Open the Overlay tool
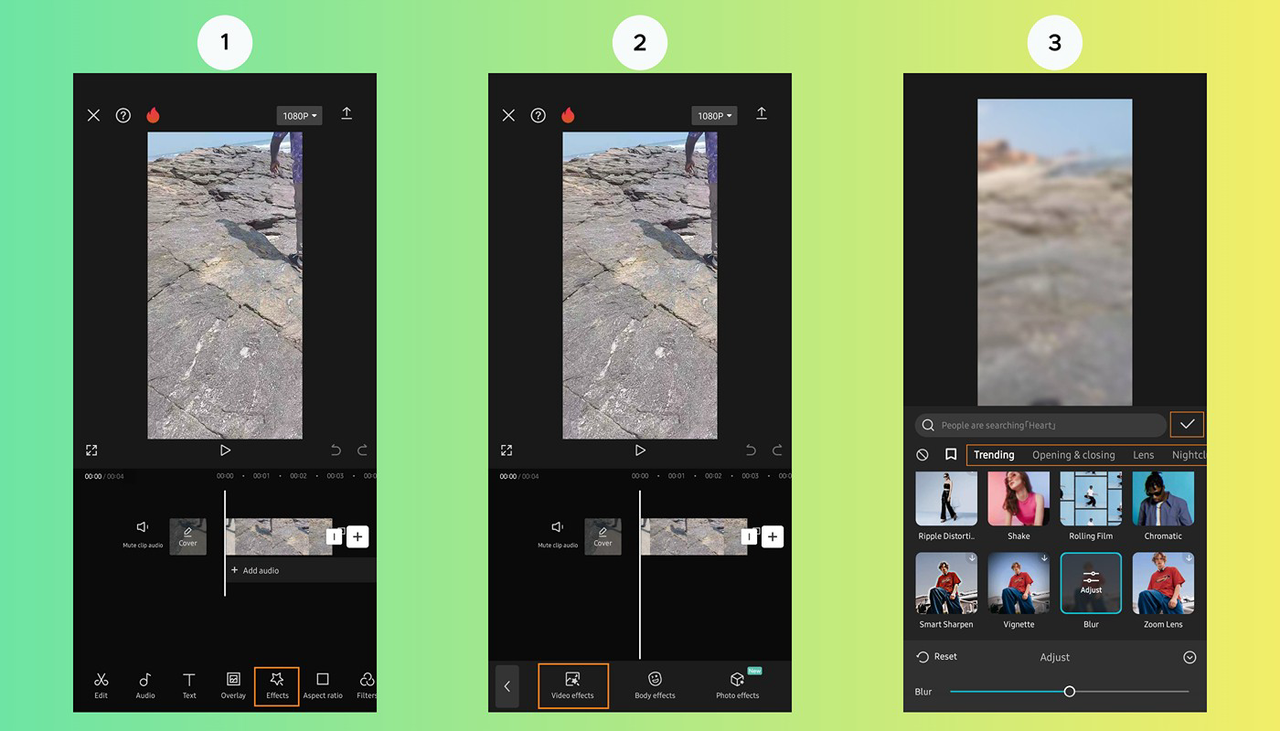 (232, 686)
